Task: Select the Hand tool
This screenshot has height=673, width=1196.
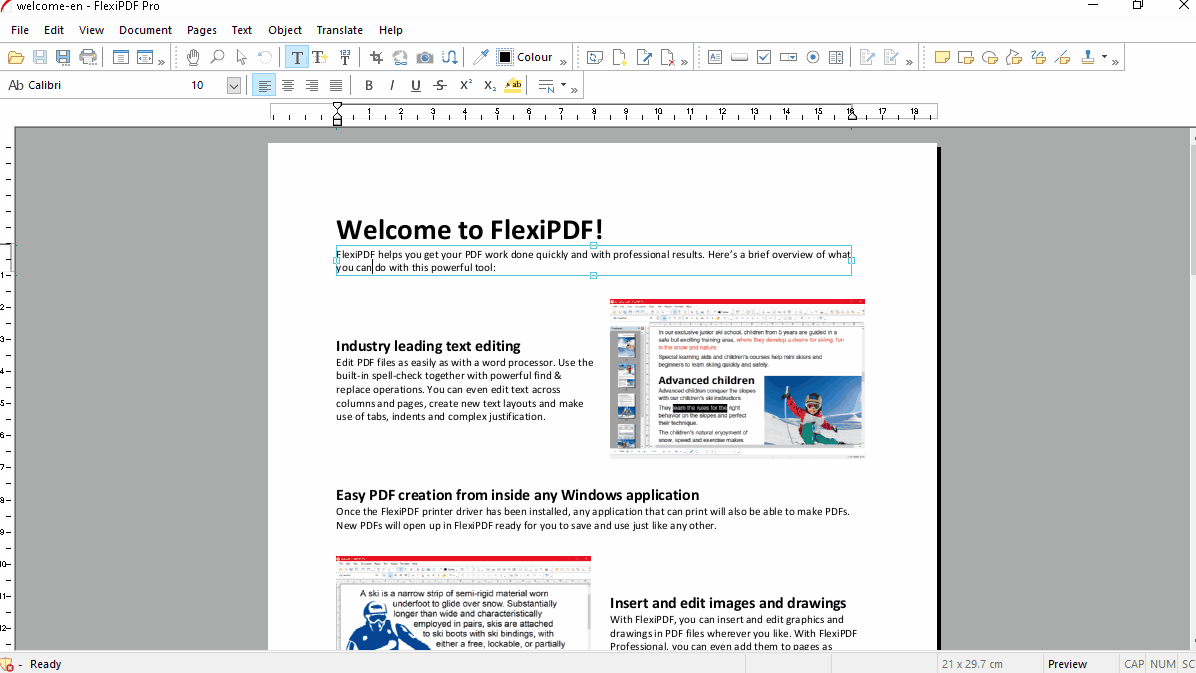Action: (x=193, y=57)
